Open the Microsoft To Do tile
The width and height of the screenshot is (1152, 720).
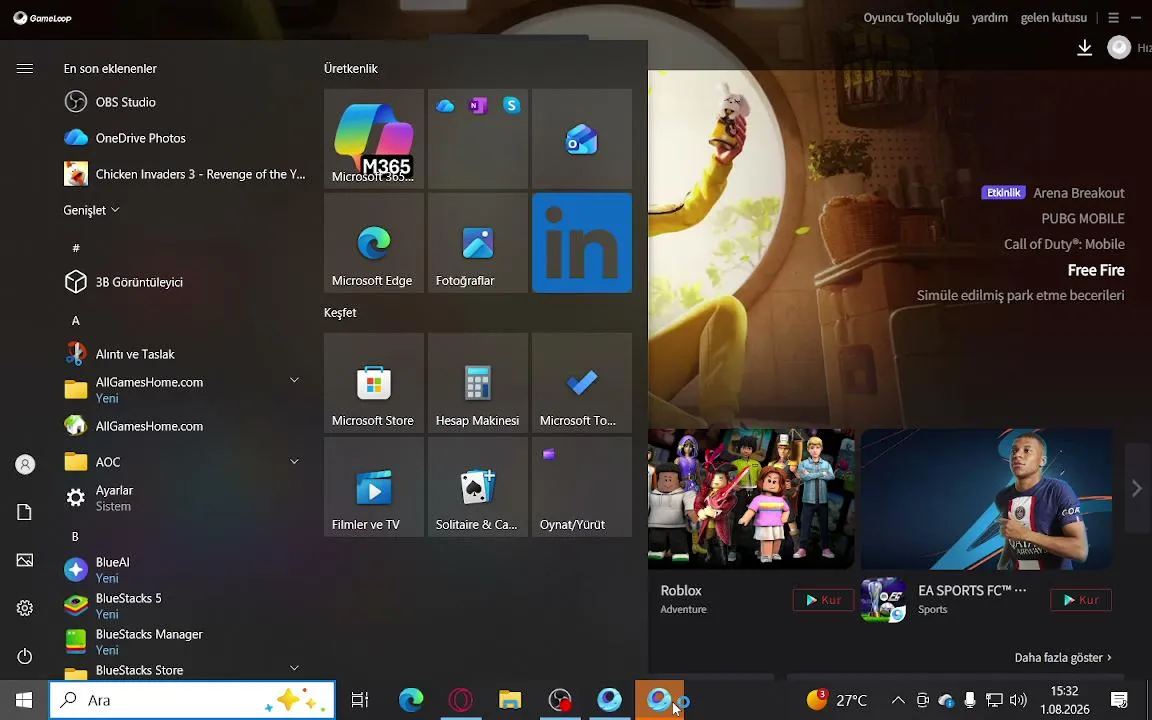[x=582, y=383]
